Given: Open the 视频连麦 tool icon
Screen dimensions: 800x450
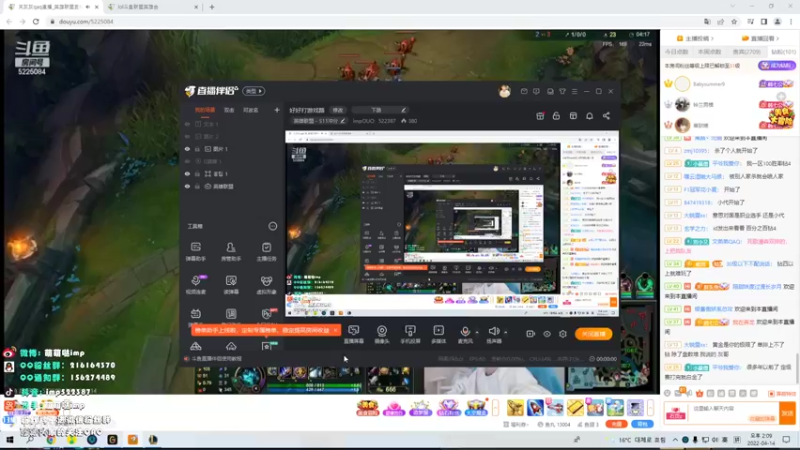Looking at the screenshot, I should click(196, 285).
